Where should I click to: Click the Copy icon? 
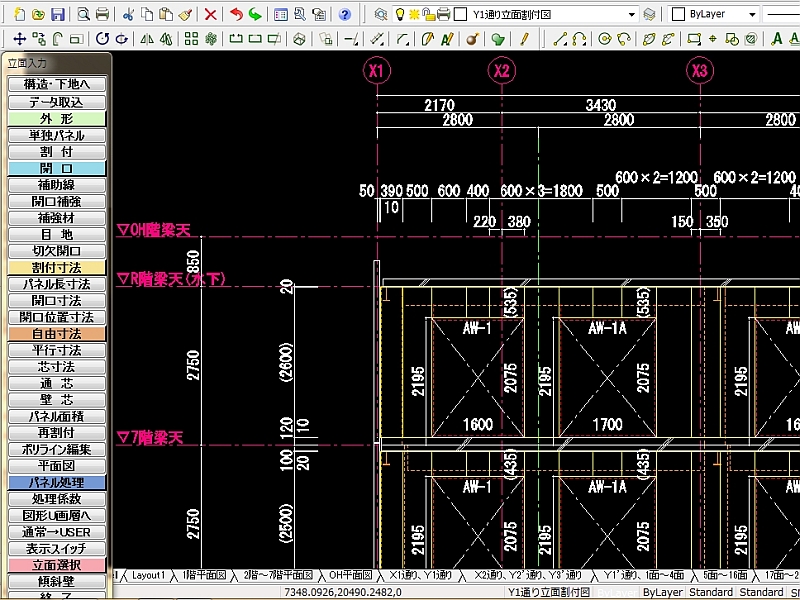click(147, 14)
